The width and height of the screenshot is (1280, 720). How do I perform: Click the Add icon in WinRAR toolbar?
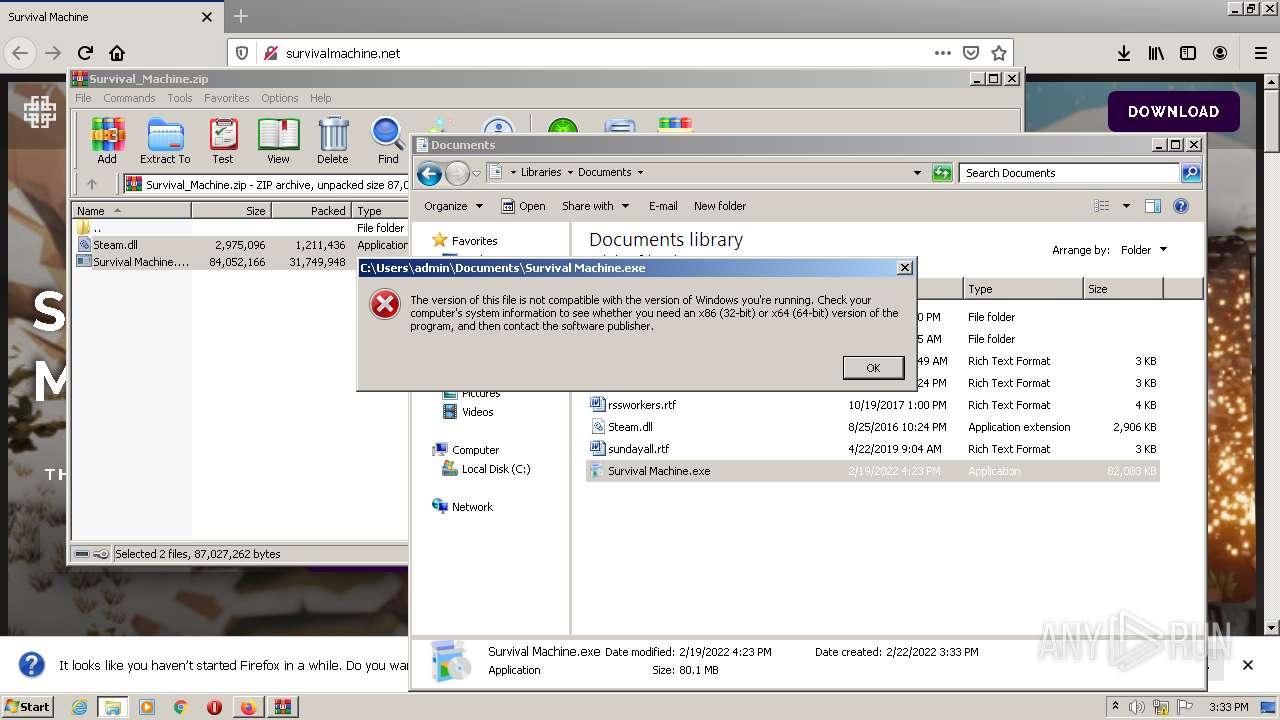[x=107, y=140]
